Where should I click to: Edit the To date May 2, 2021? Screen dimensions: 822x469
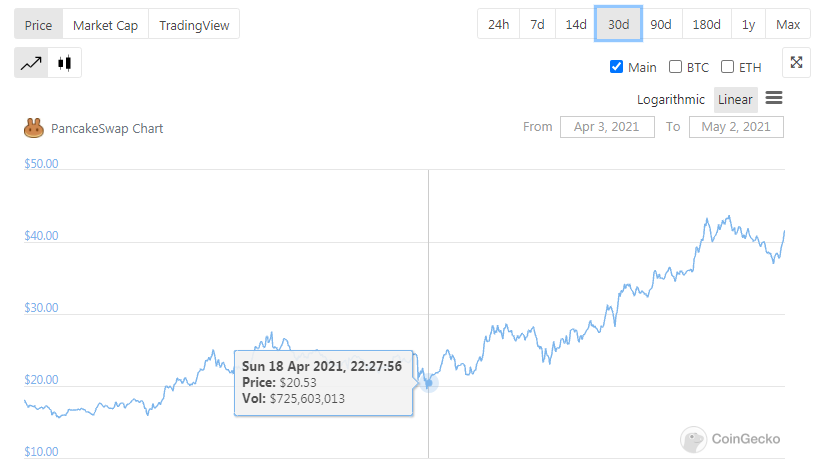point(736,127)
